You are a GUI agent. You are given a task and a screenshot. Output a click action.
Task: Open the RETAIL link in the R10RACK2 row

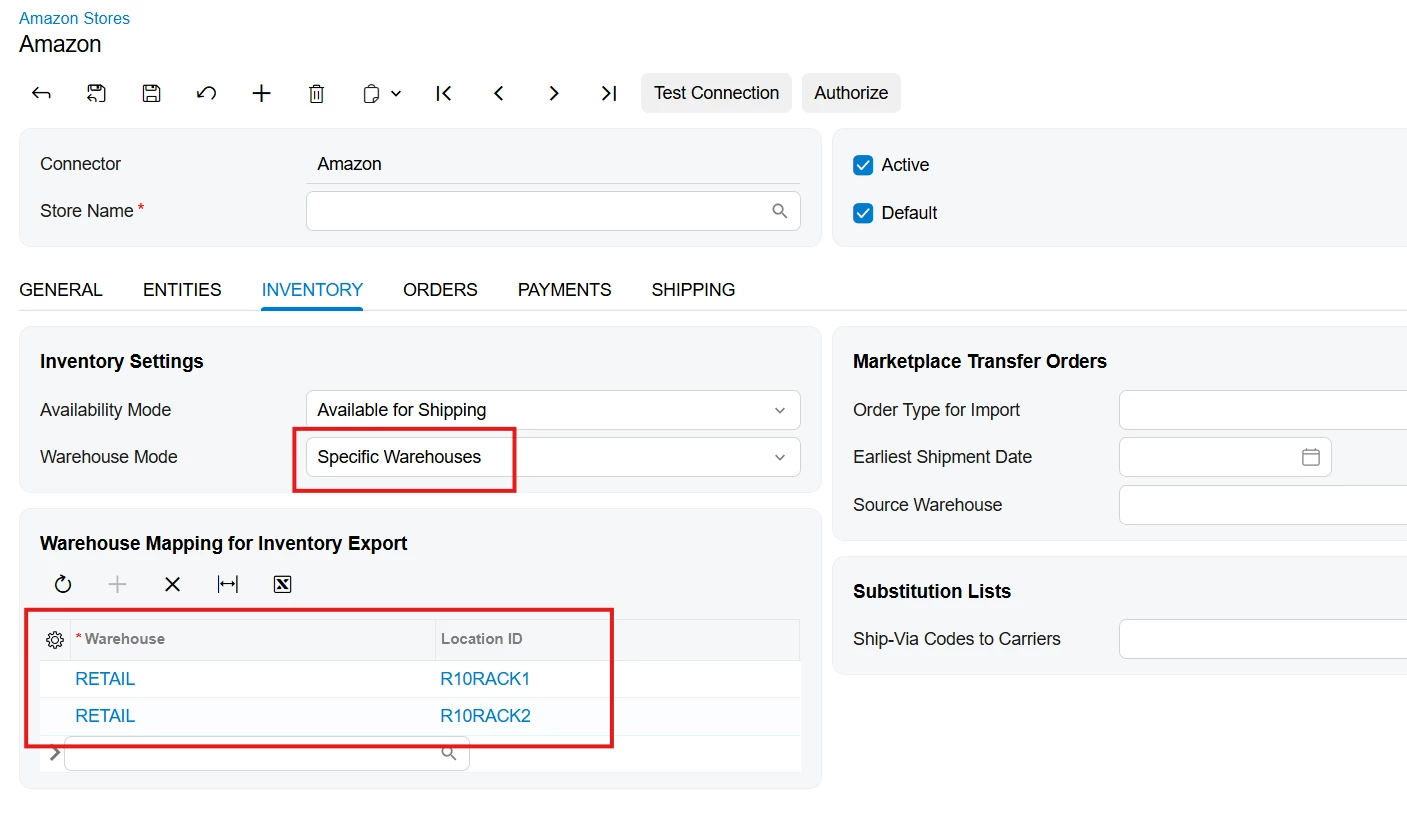[105, 716]
